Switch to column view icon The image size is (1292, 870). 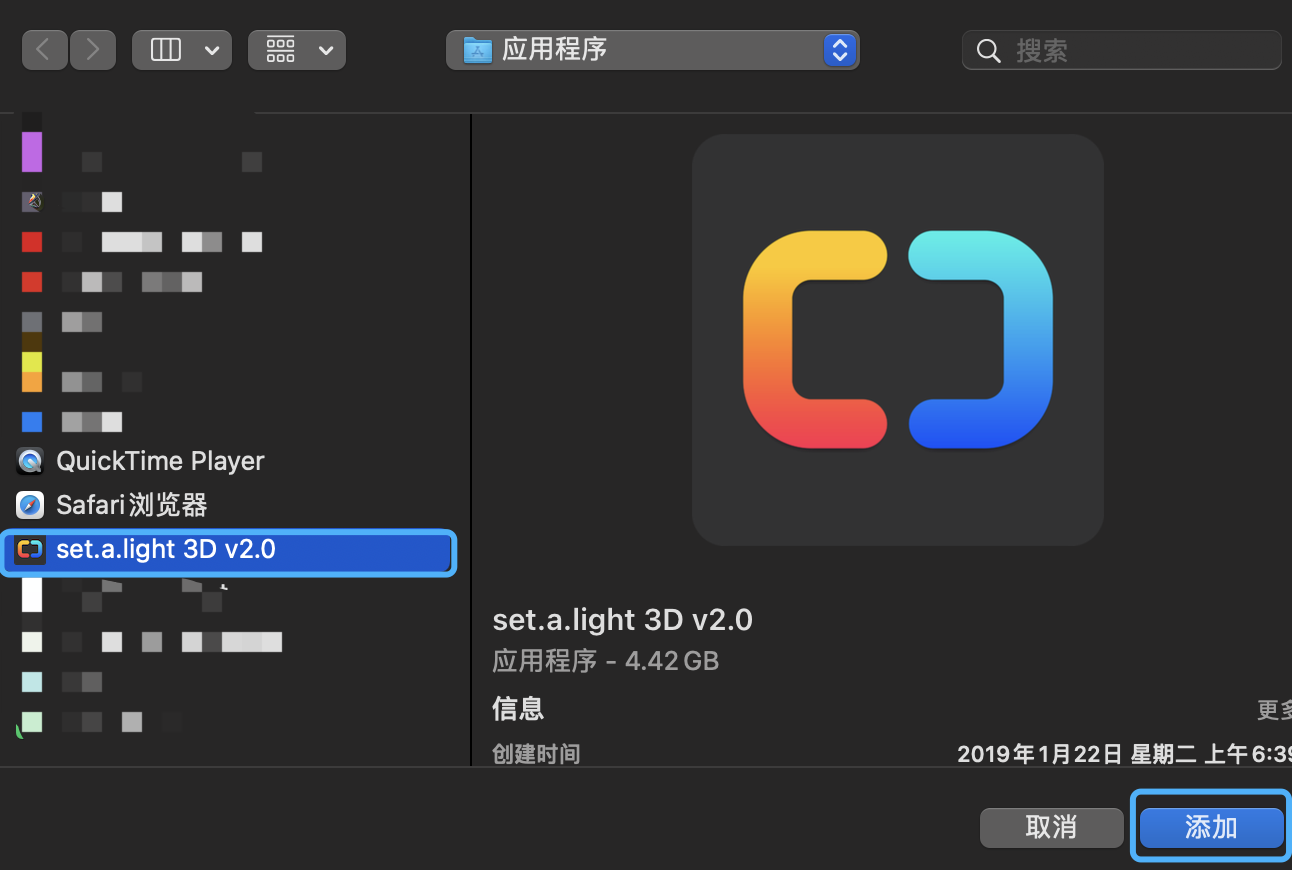click(x=165, y=50)
